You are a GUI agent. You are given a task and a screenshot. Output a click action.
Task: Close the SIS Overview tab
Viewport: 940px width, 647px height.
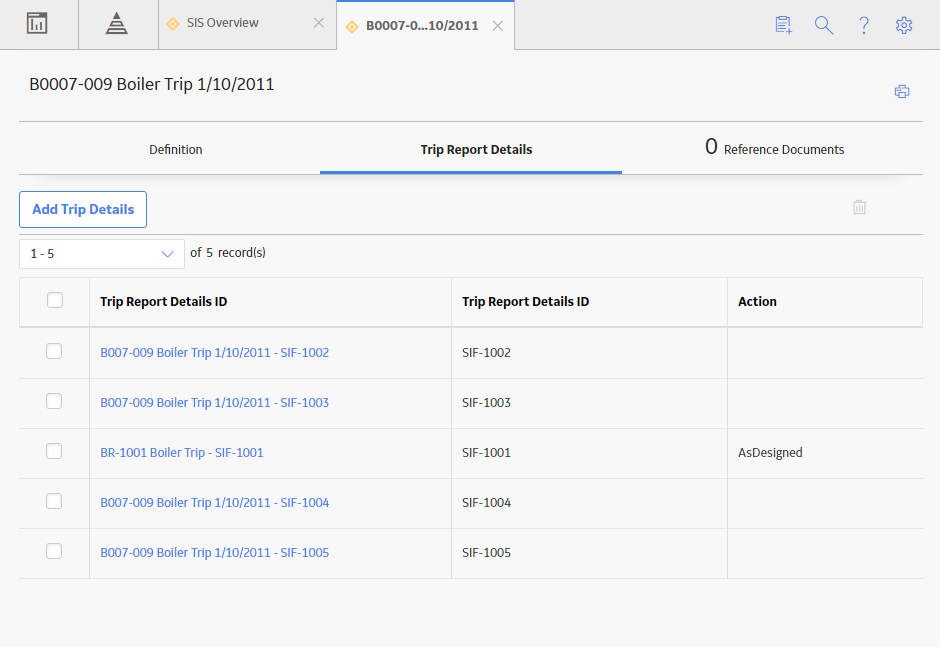319,23
